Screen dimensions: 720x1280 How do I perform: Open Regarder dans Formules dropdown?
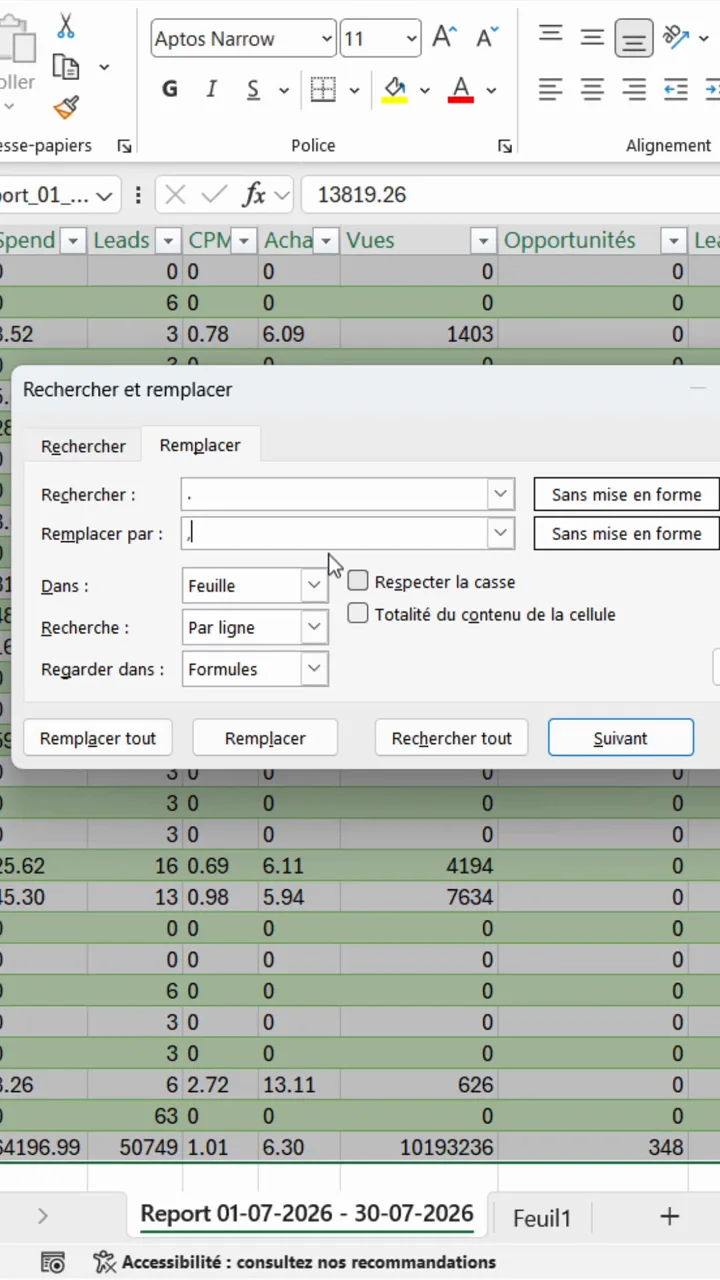[314, 669]
